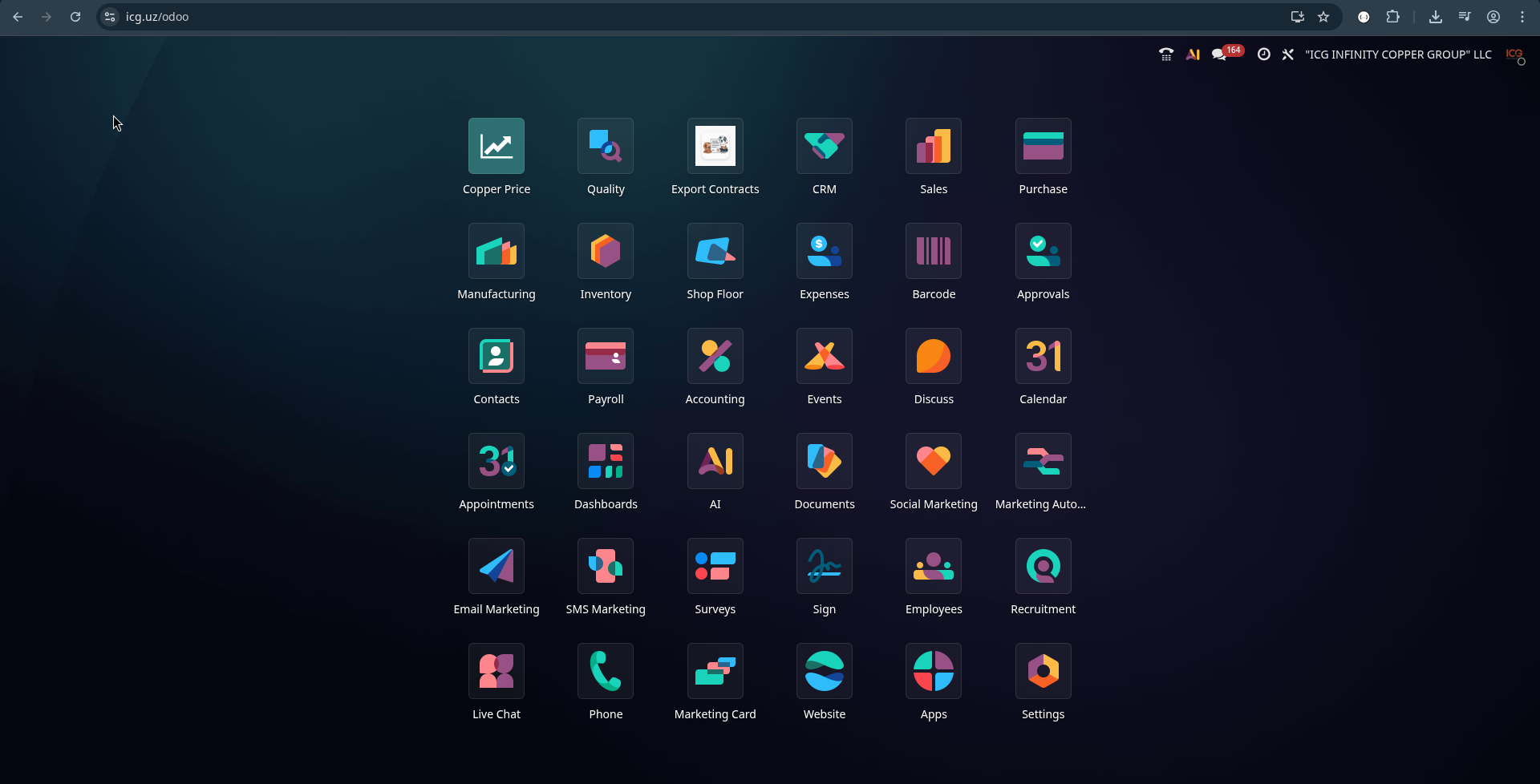Reload the icg.uz/odoo page
This screenshot has width=1540, height=784.
pos(75,17)
